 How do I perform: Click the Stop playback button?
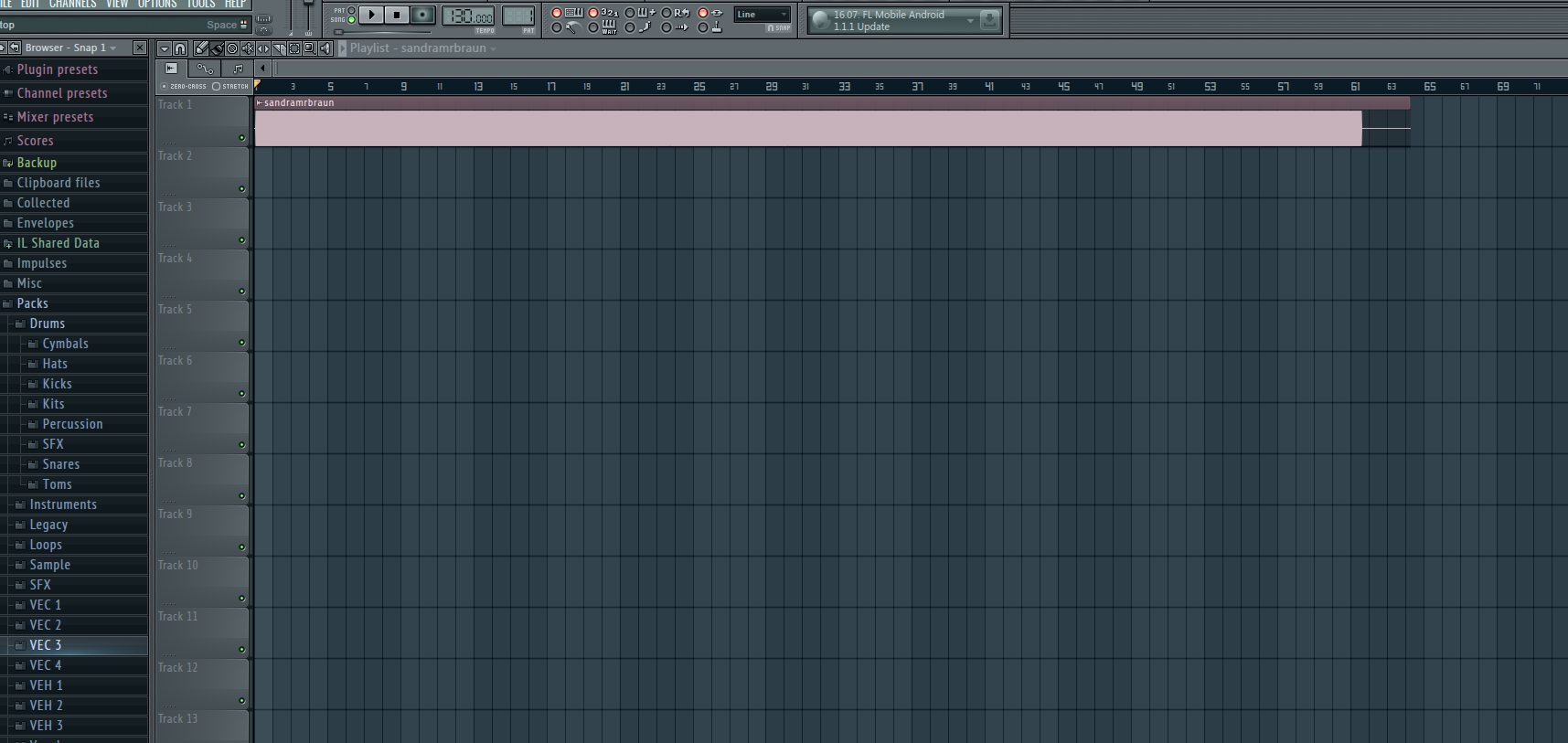click(397, 15)
